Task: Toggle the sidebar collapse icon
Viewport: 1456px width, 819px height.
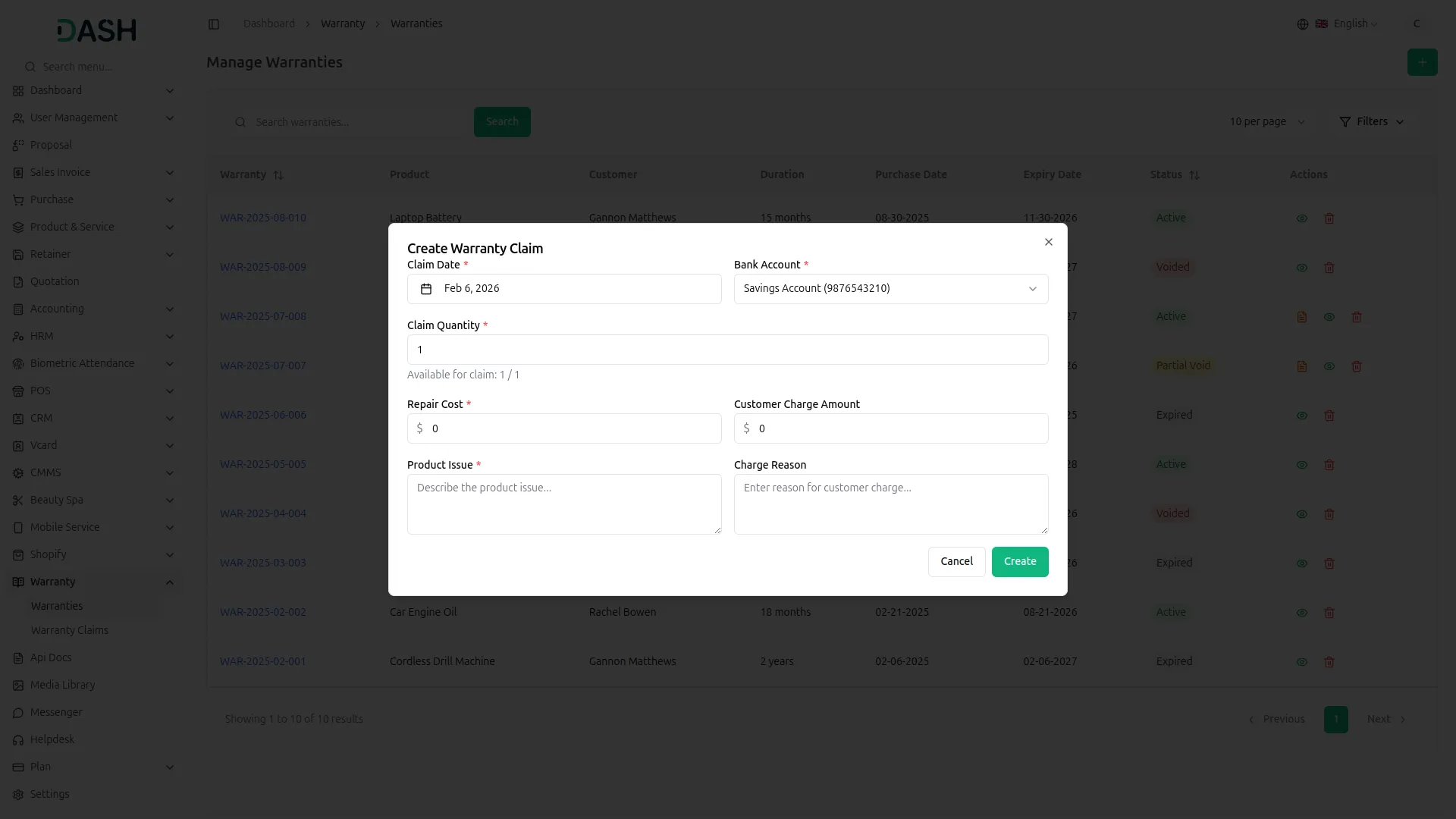Action: (214, 24)
